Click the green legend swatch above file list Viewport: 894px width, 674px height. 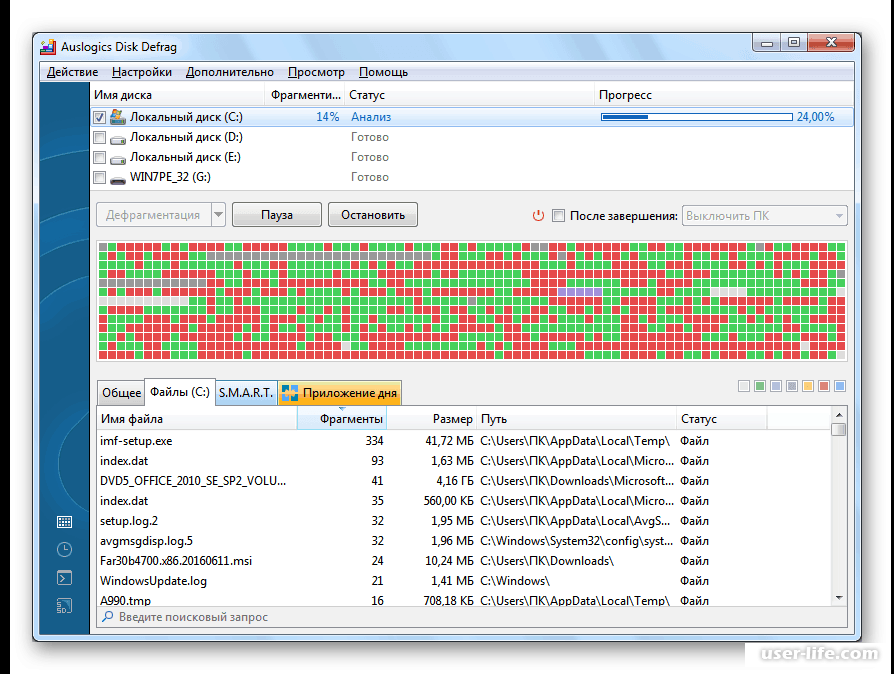[x=760, y=386]
